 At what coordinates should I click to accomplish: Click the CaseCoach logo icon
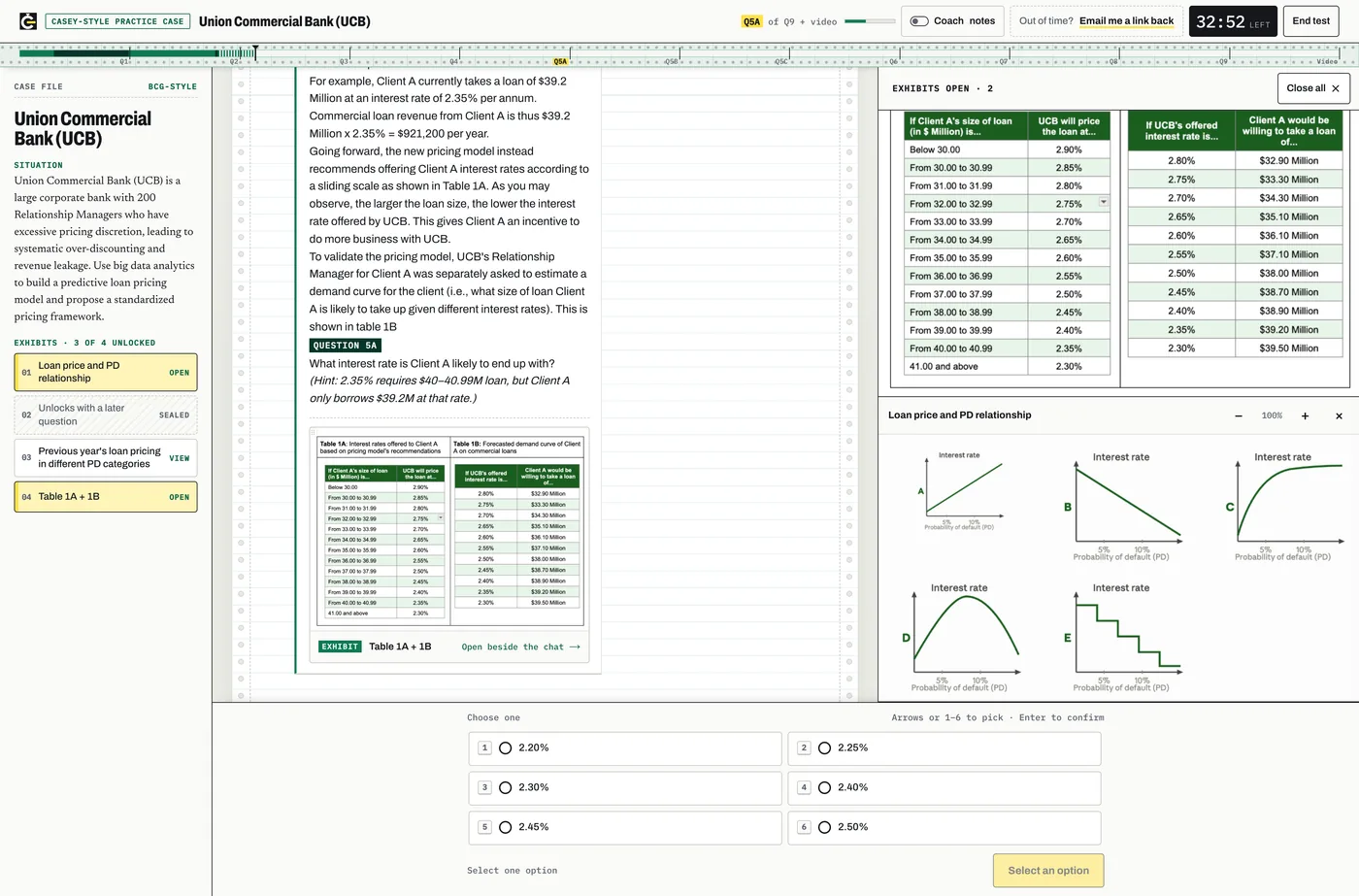coord(28,20)
